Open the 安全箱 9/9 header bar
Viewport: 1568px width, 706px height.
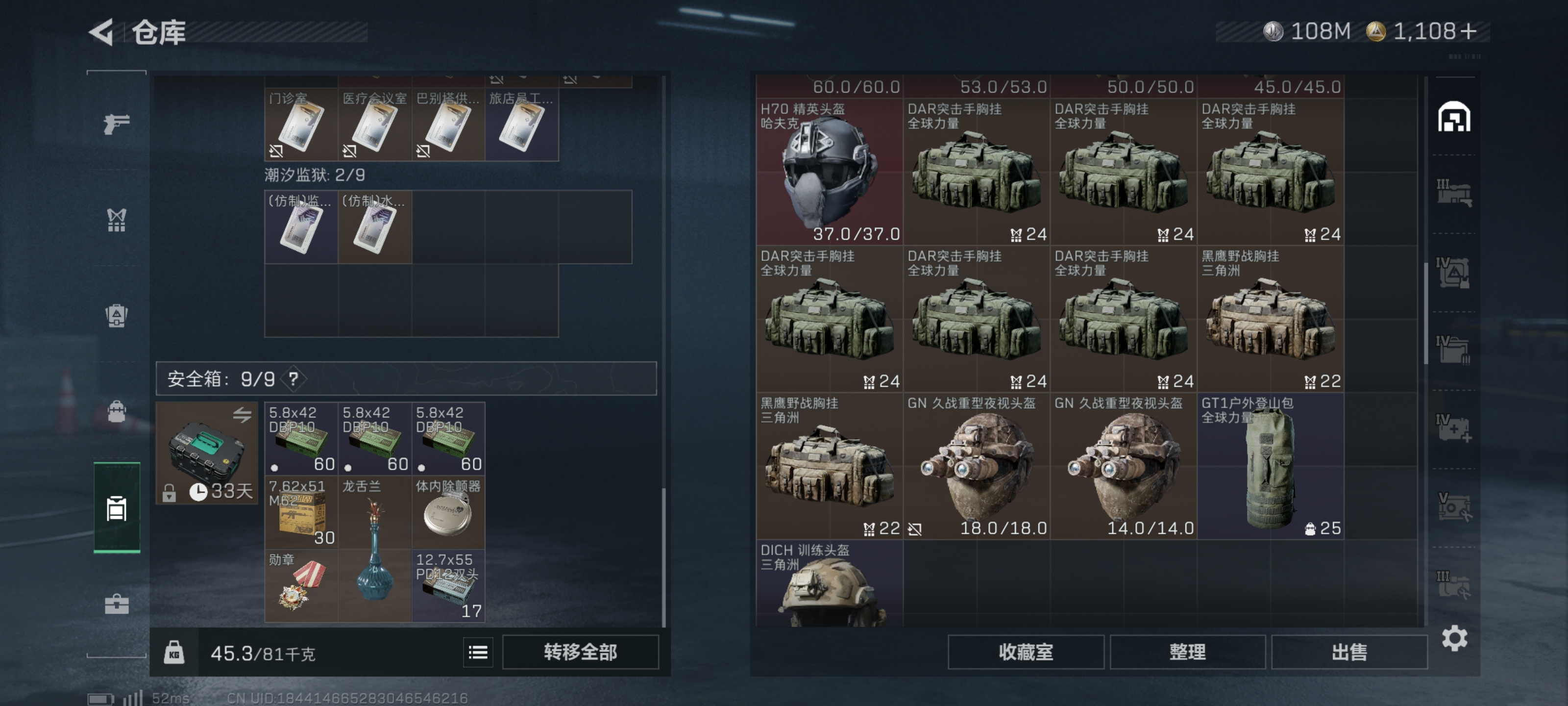(x=406, y=379)
